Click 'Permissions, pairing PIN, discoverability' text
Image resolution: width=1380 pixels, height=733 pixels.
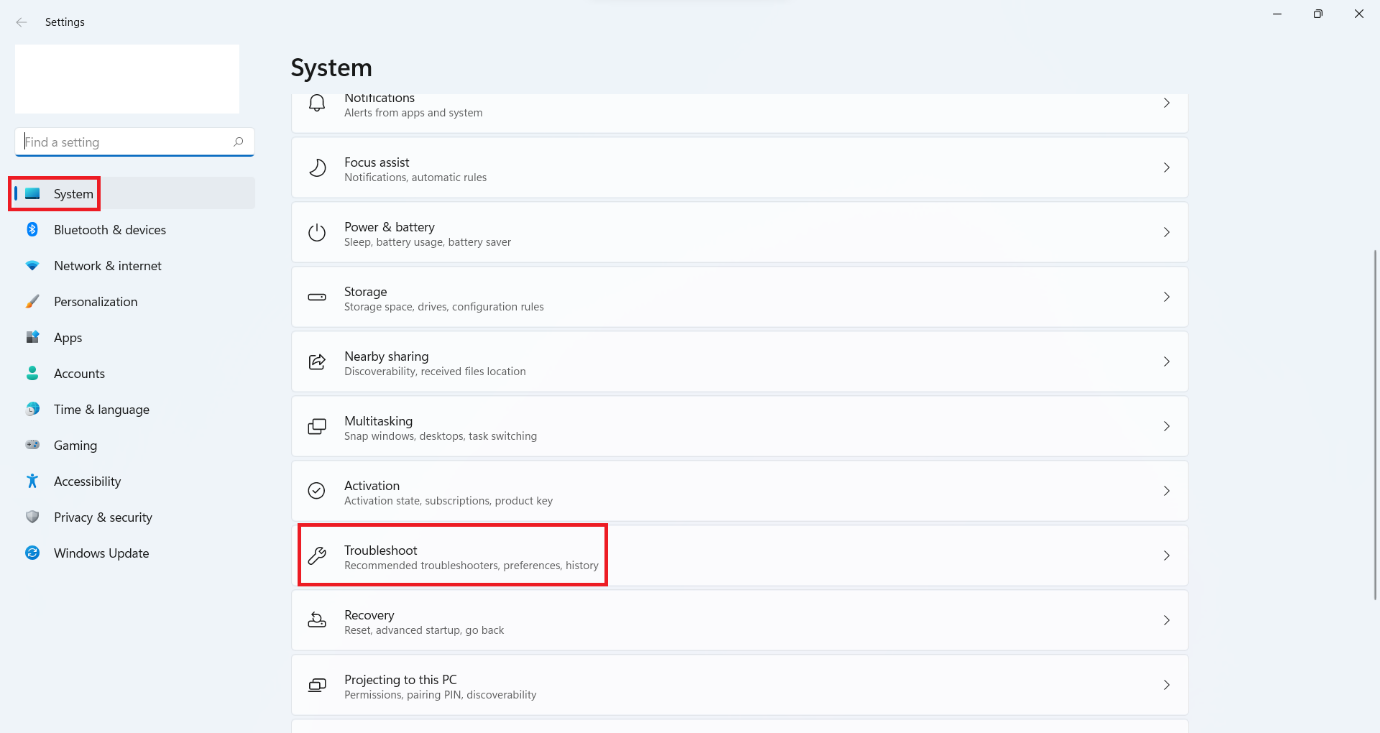pos(440,695)
